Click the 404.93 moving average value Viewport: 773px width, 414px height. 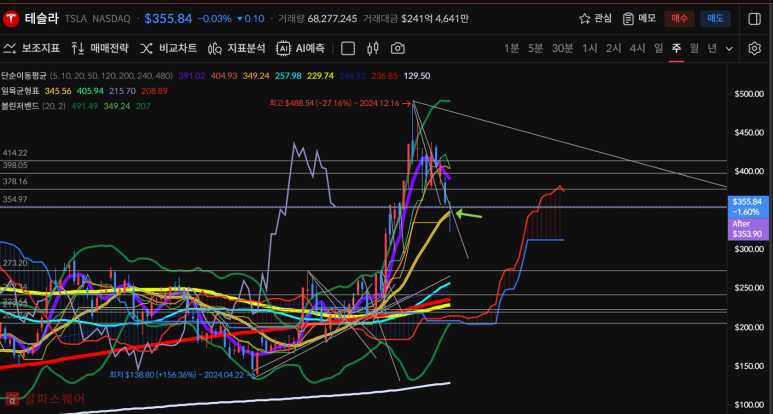224,76
